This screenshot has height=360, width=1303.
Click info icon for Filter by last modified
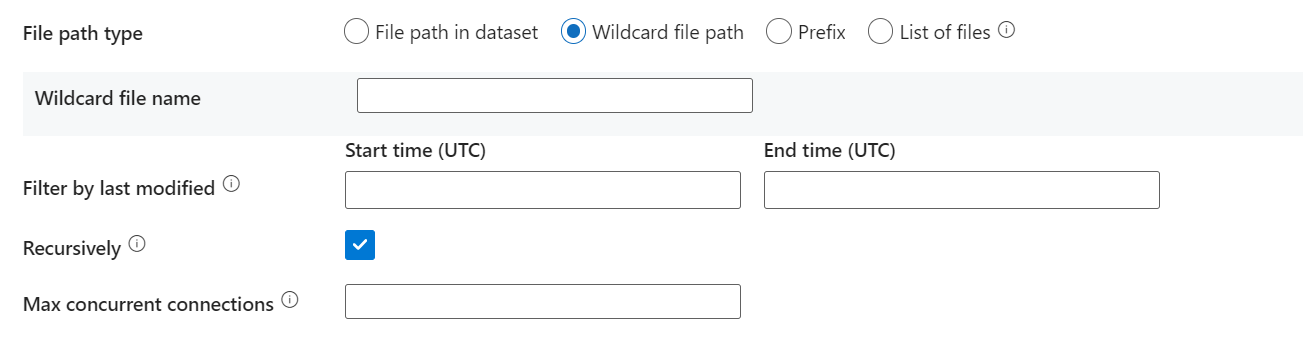231,185
